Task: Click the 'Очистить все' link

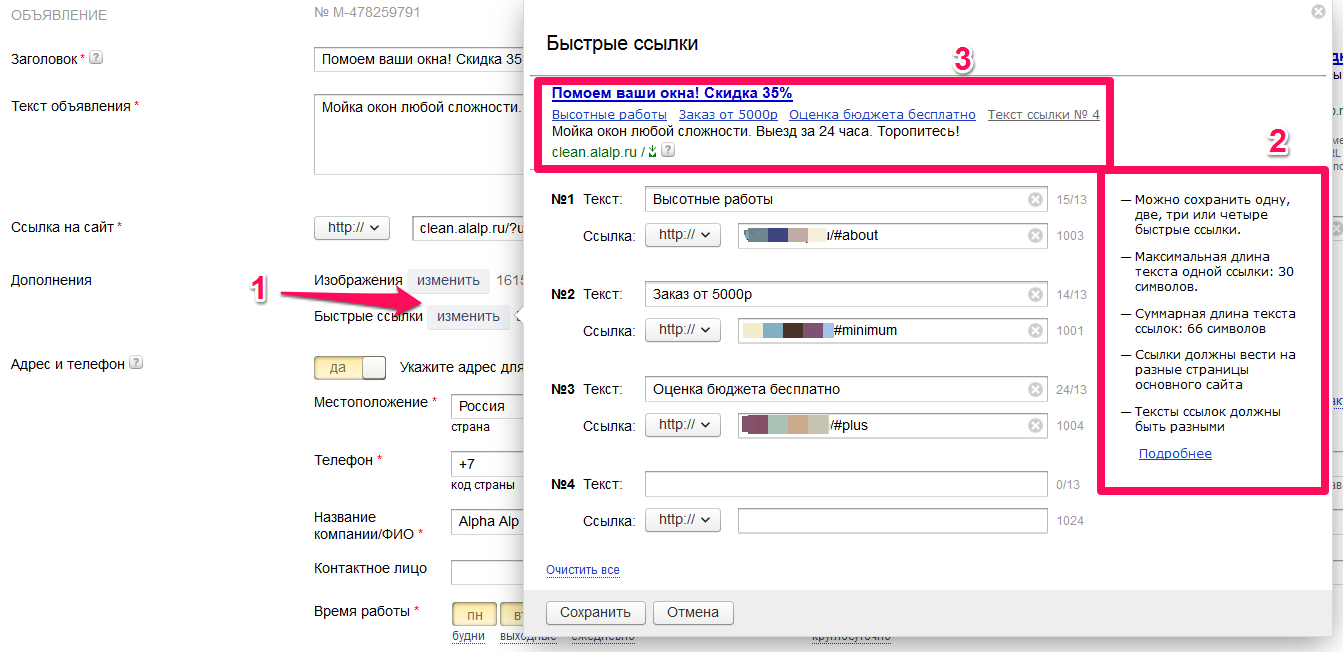Action: coord(583,570)
